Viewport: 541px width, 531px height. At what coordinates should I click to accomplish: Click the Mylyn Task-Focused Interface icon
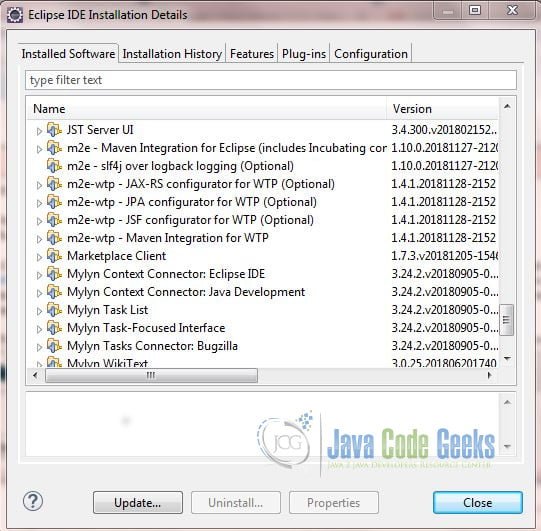point(54,327)
